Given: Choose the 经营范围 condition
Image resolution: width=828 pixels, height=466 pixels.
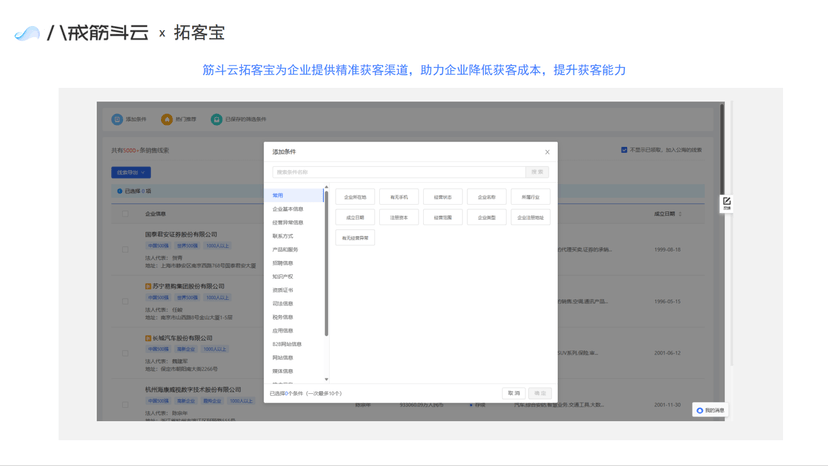Looking at the screenshot, I should tap(443, 218).
